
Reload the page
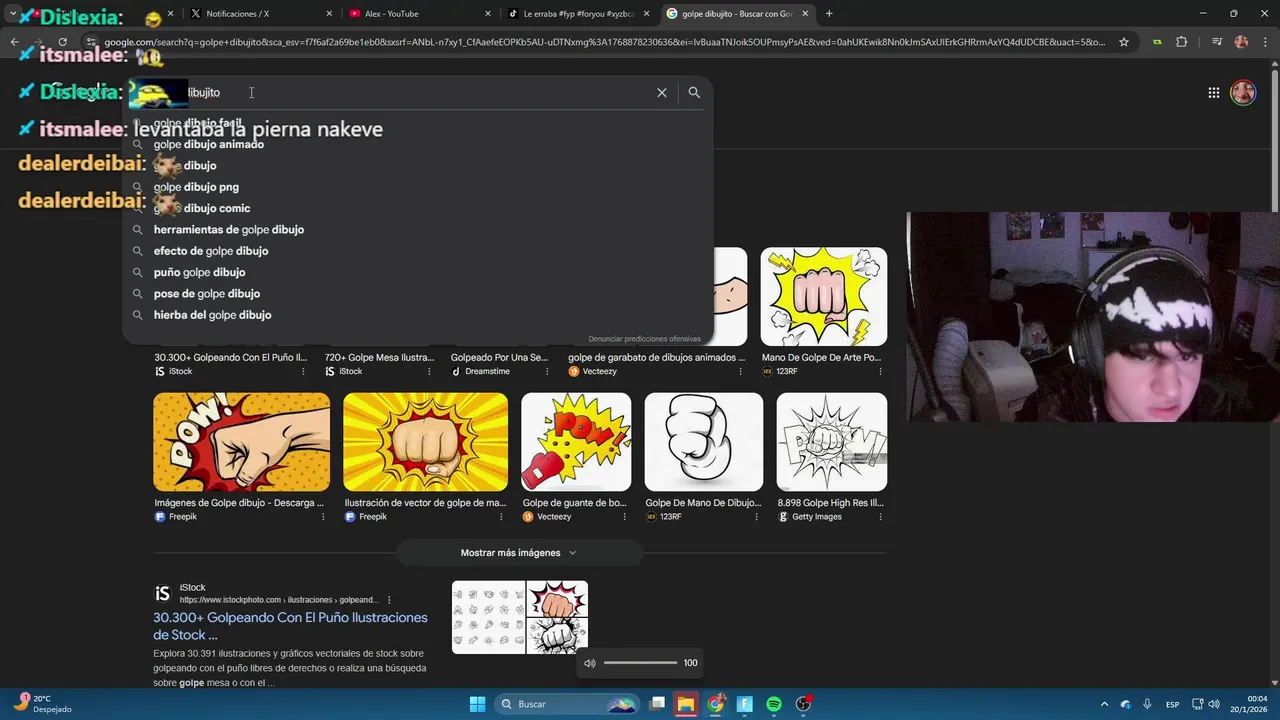(62, 42)
